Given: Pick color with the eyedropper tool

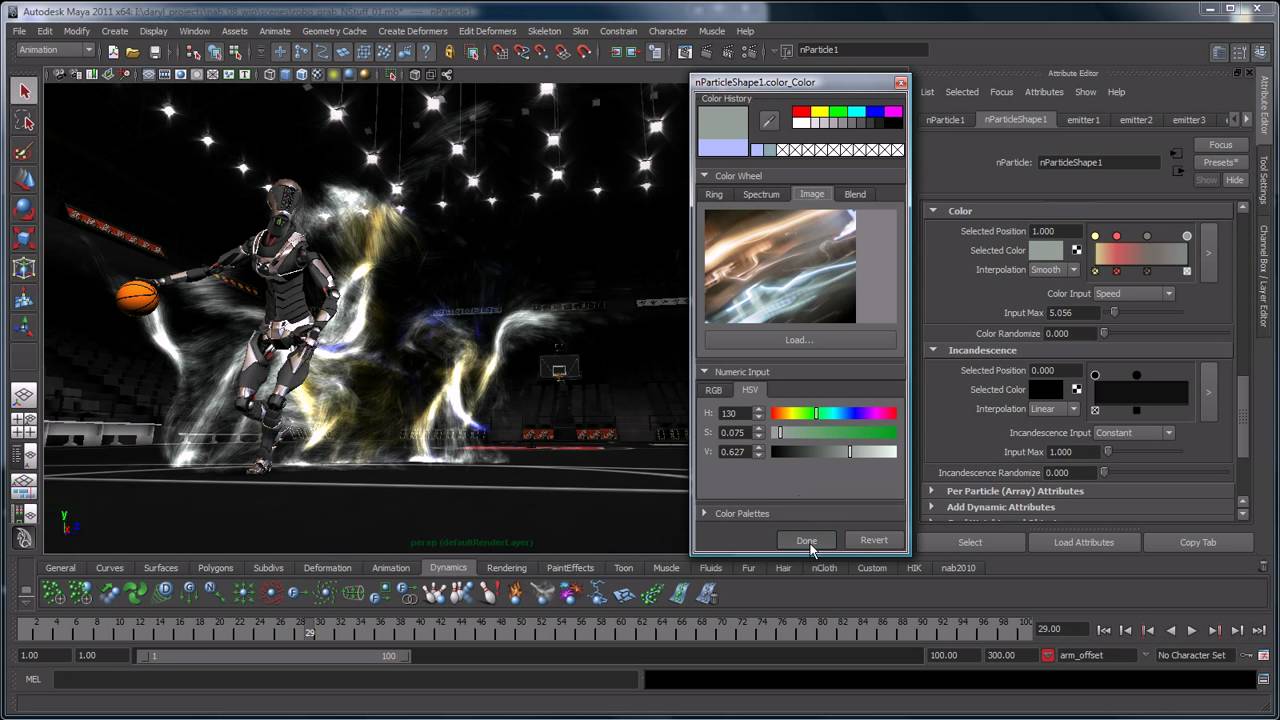Looking at the screenshot, I should [x=769, y=120].
